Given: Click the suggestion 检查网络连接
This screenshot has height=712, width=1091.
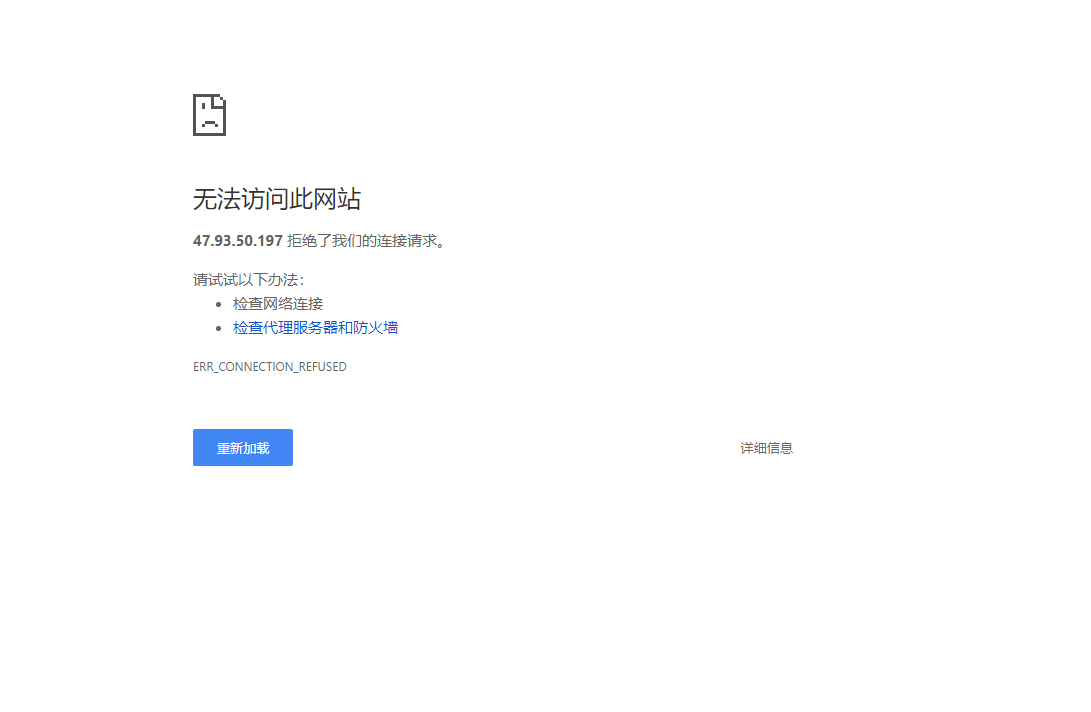Looking at the screenshot, I should pyautogui.click(x=277, y=303).
